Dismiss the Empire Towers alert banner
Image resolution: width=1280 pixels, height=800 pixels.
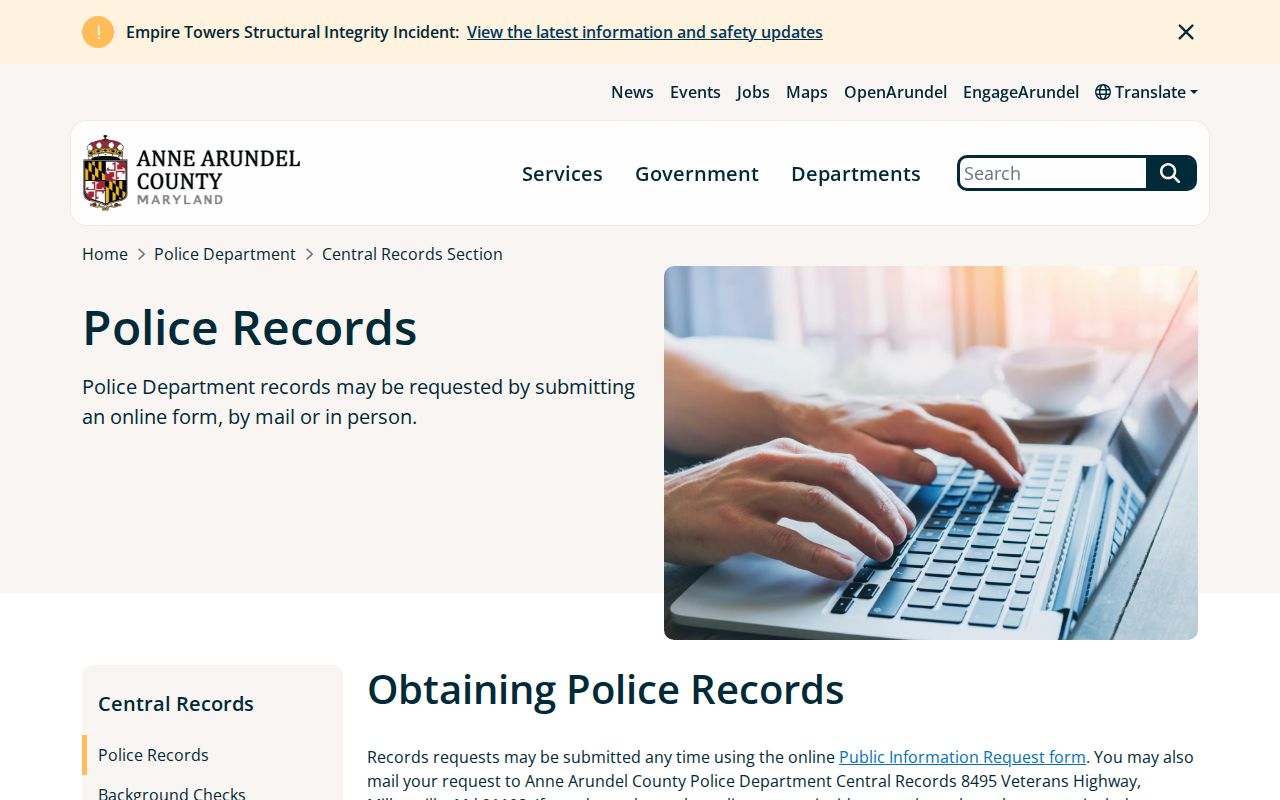pos(1186,32)
